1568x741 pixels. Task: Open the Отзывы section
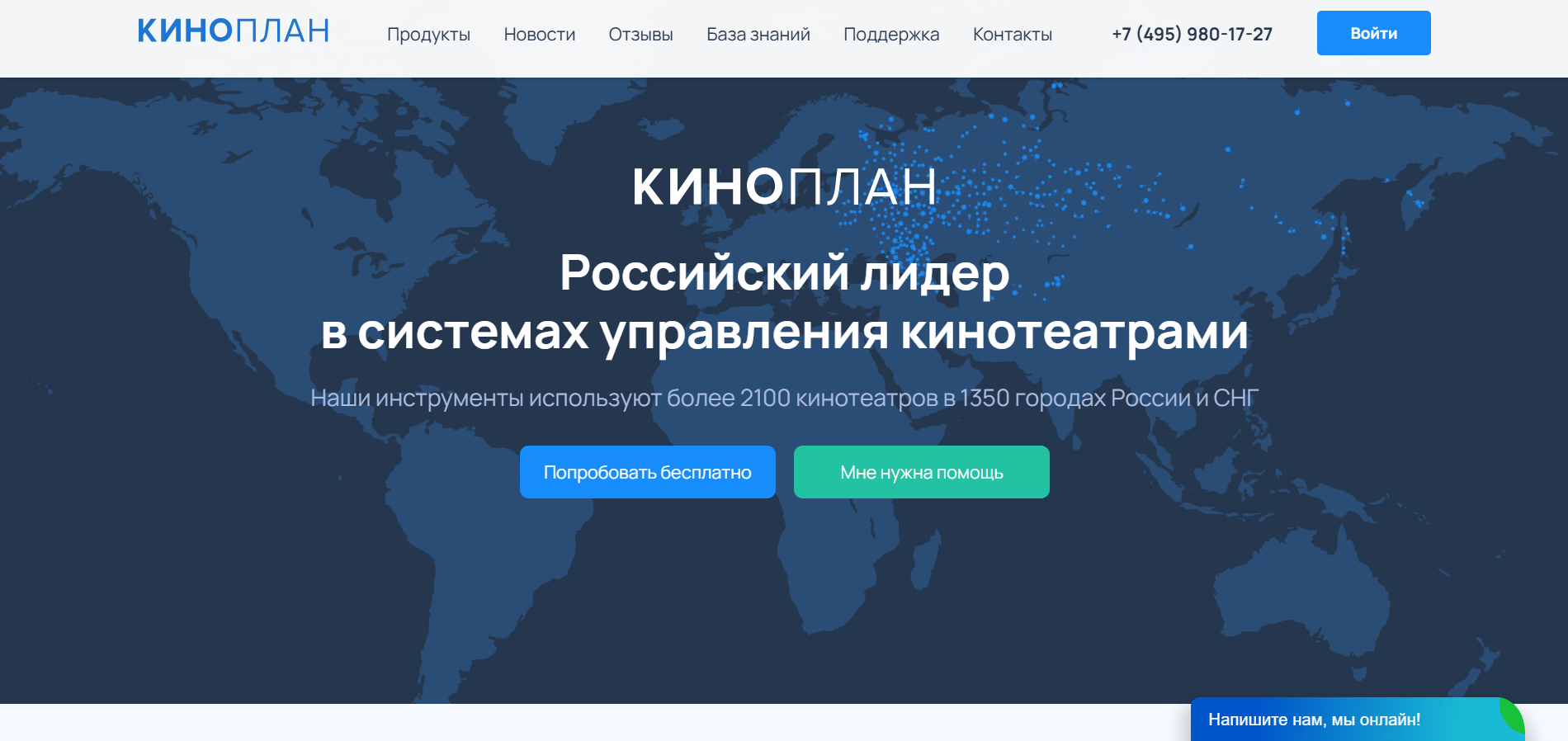[641, 35]
